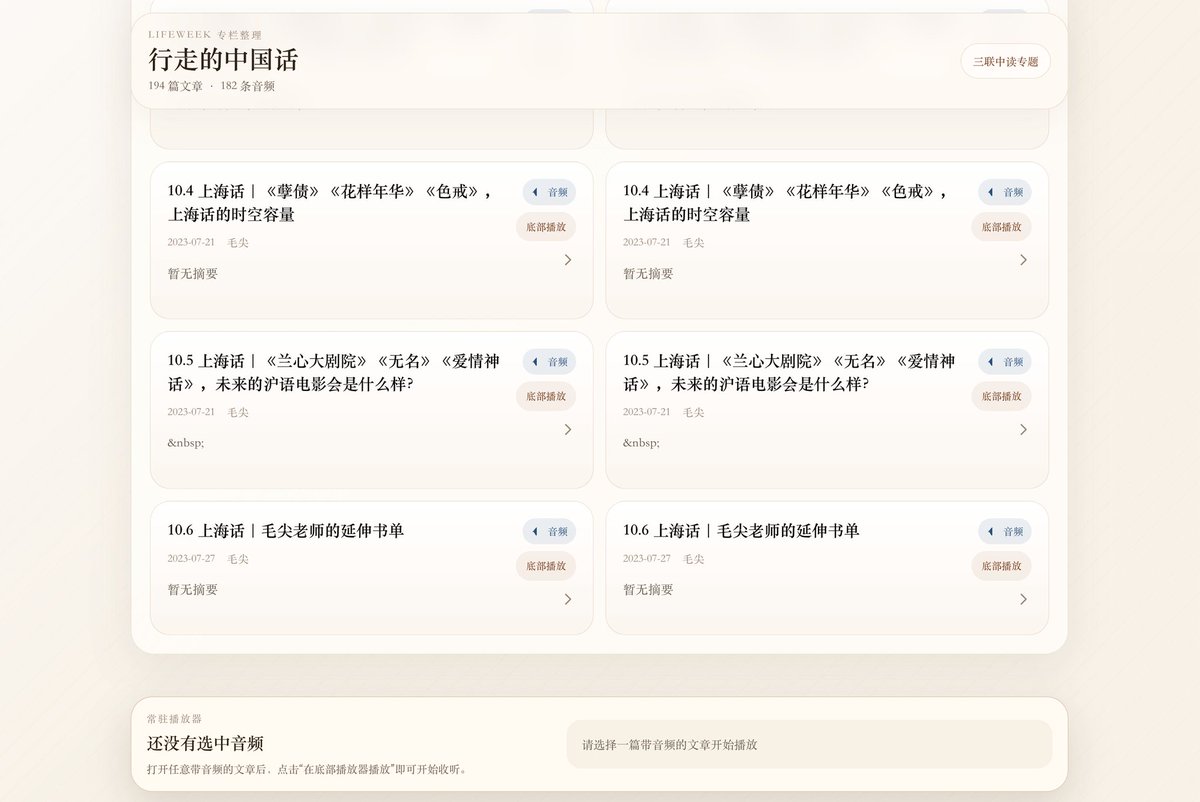Click 暂无摘要 summary on left-column 10.4 card
The height and width of the screenshot is (802, 1200).
tap(193, 274)
